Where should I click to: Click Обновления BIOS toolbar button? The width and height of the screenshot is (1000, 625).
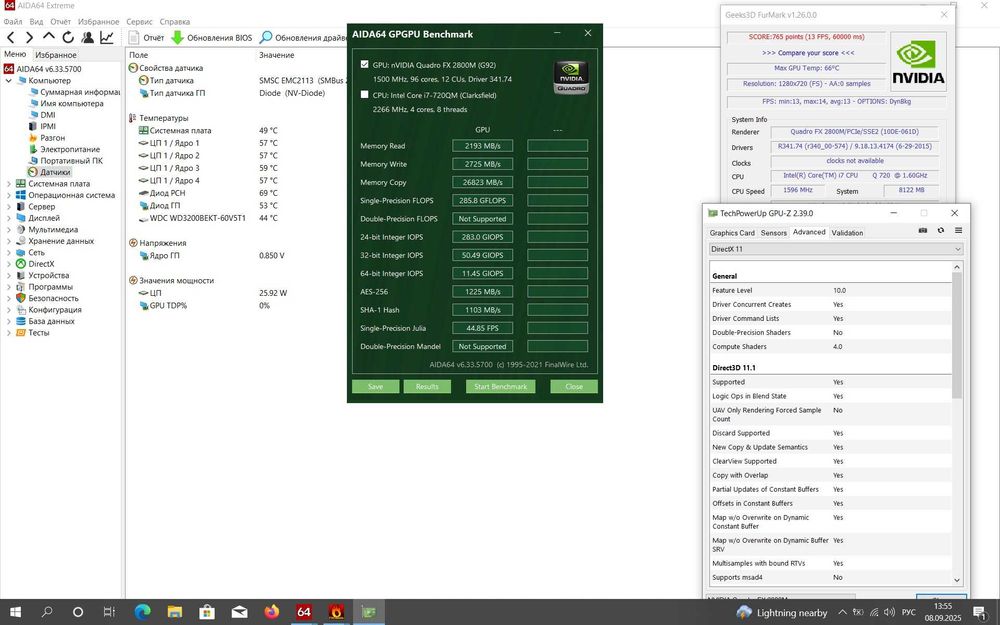pos(212,38)
